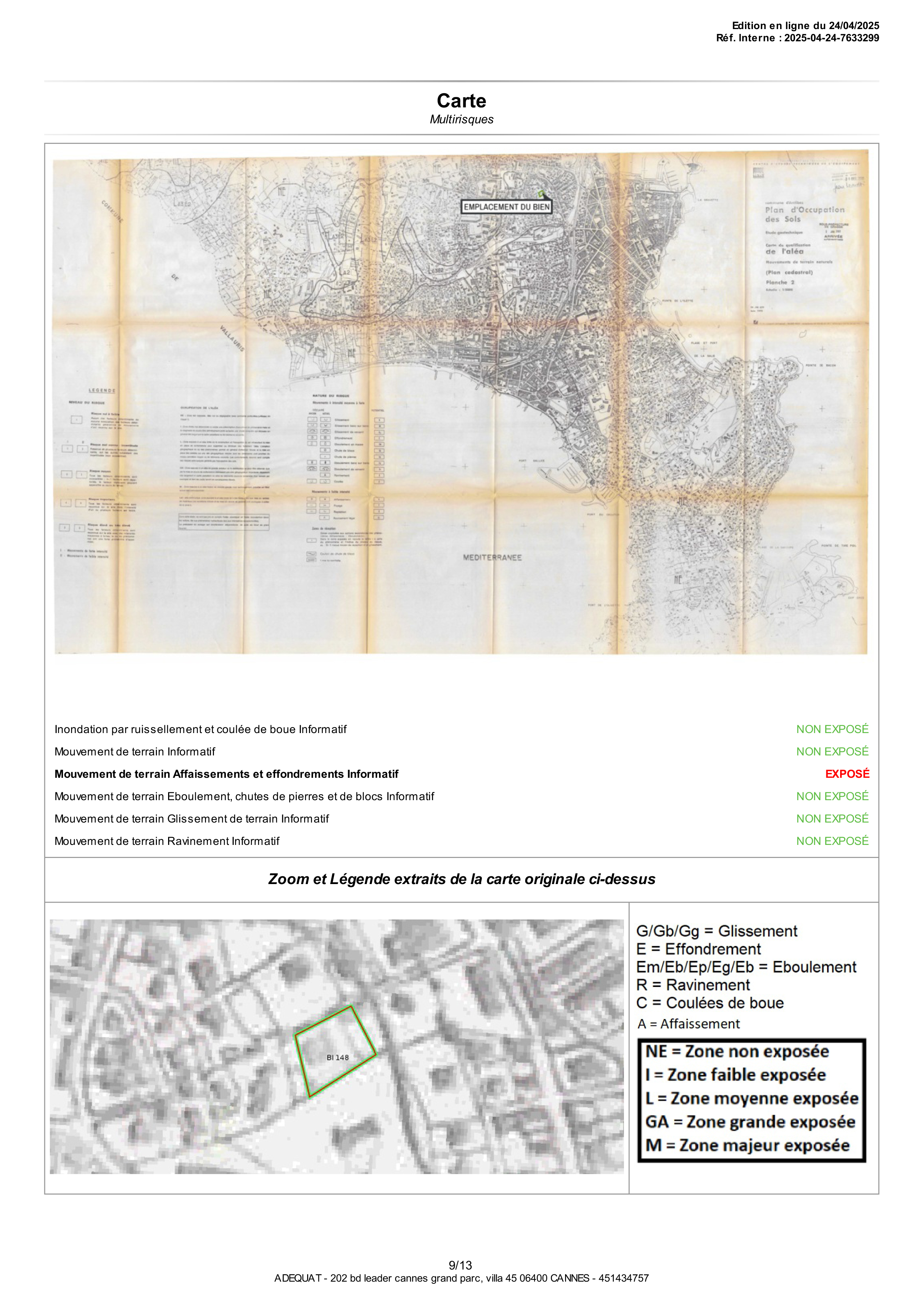Click 'E = Effondrement' legend entry
Screen dimensions: 924x1308
pos(698,949)
